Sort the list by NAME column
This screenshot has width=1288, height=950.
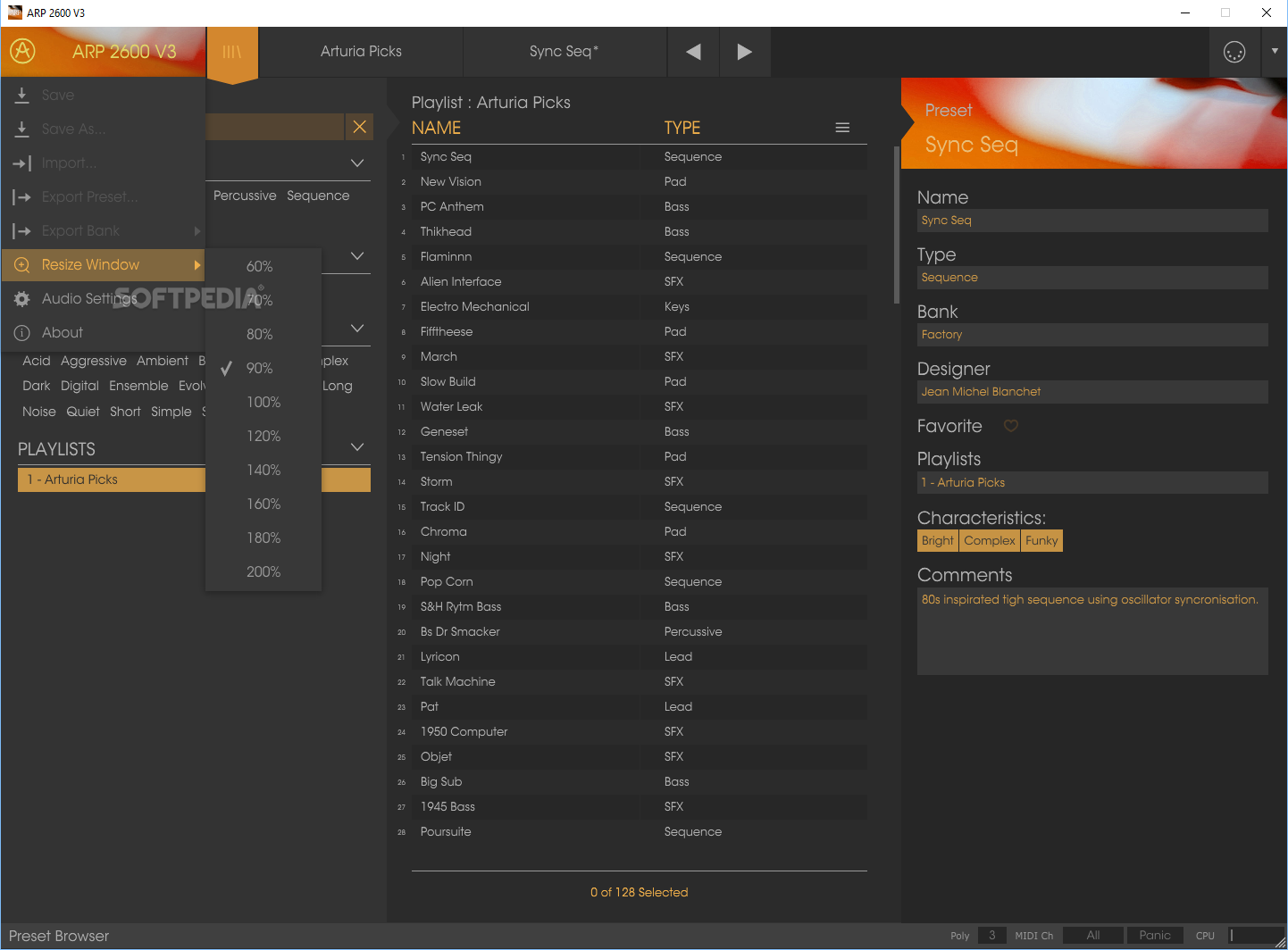tap(437, 128)
